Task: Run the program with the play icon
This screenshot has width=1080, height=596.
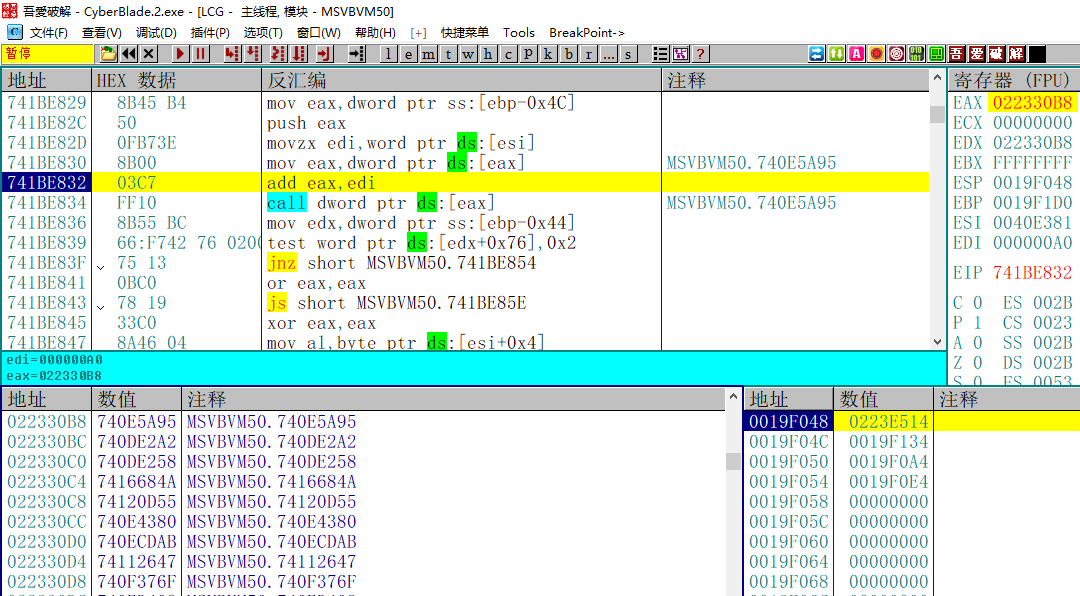Action: coord(180,54)
